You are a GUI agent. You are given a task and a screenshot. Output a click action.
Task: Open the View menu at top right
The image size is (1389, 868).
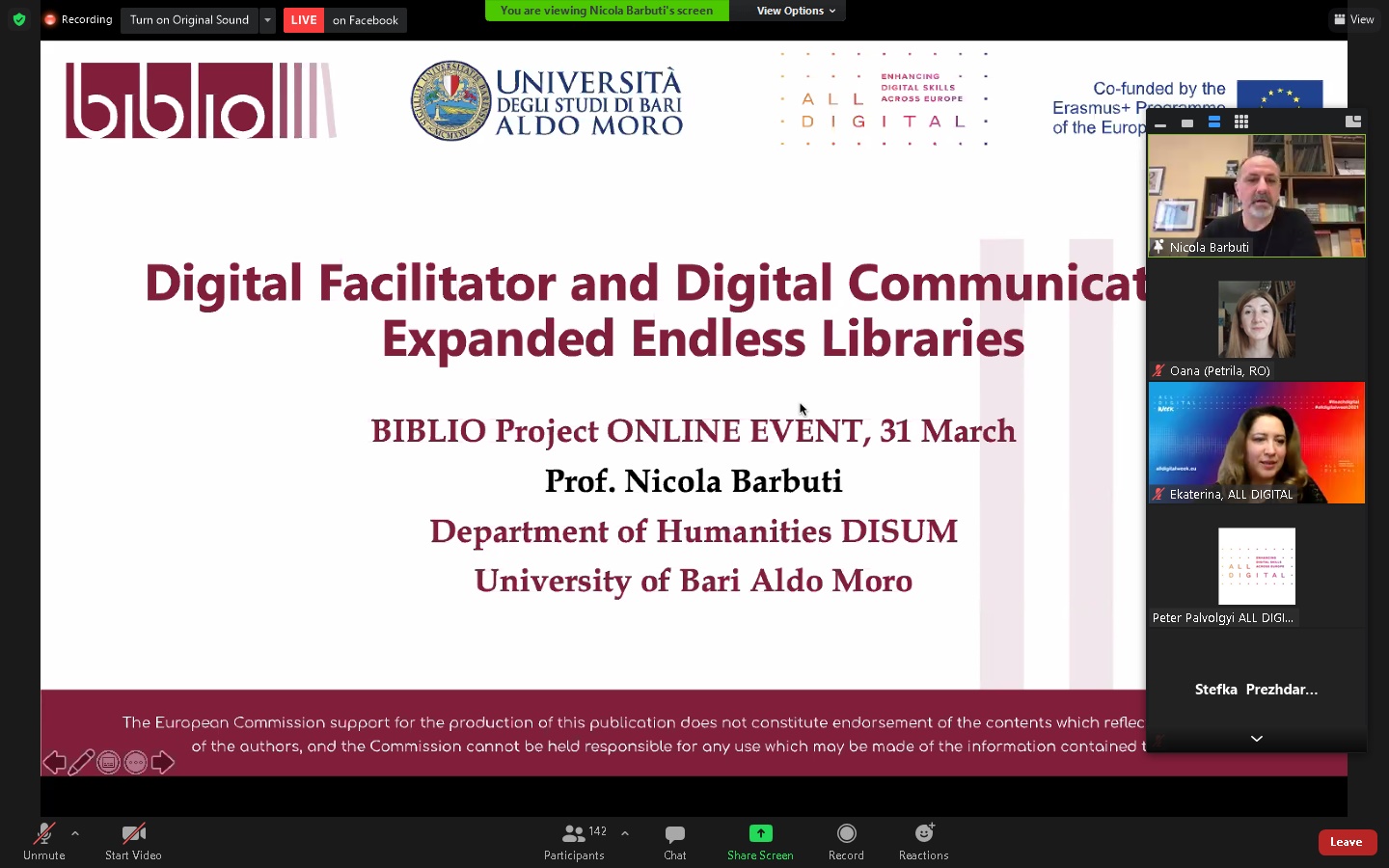[1354, 19]
